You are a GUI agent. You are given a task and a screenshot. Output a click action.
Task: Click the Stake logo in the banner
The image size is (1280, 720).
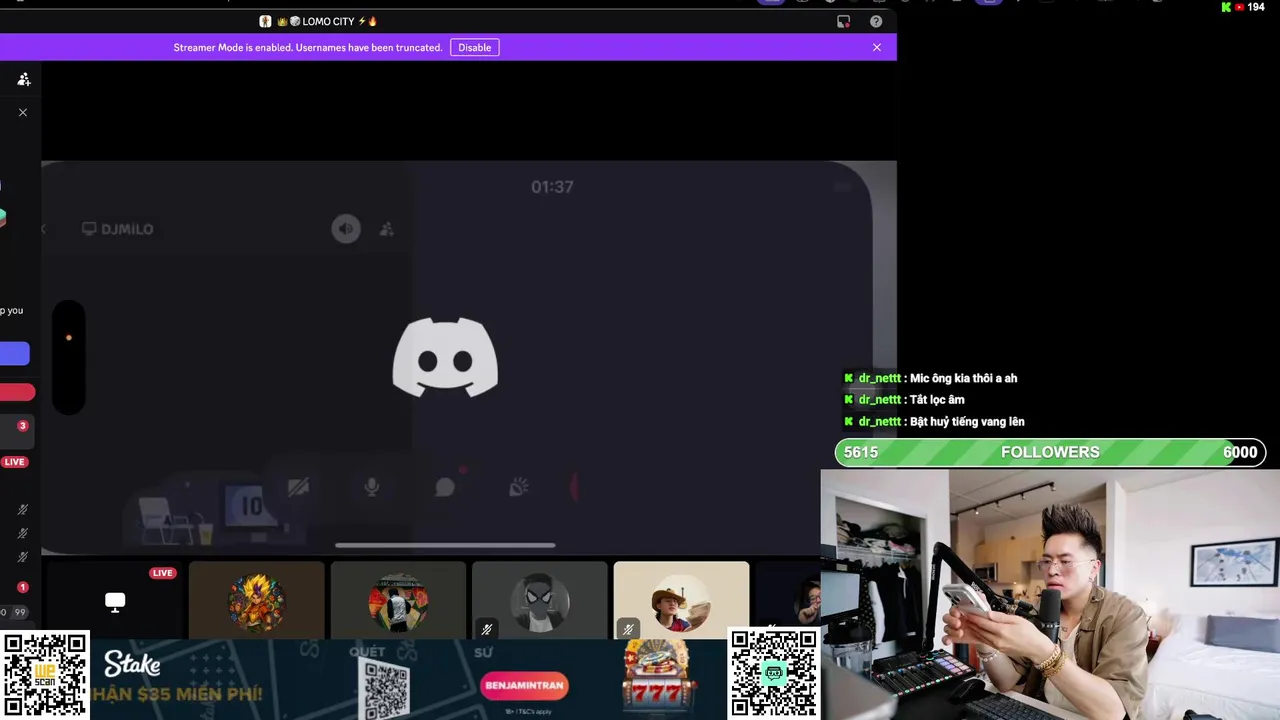(132, 664)
